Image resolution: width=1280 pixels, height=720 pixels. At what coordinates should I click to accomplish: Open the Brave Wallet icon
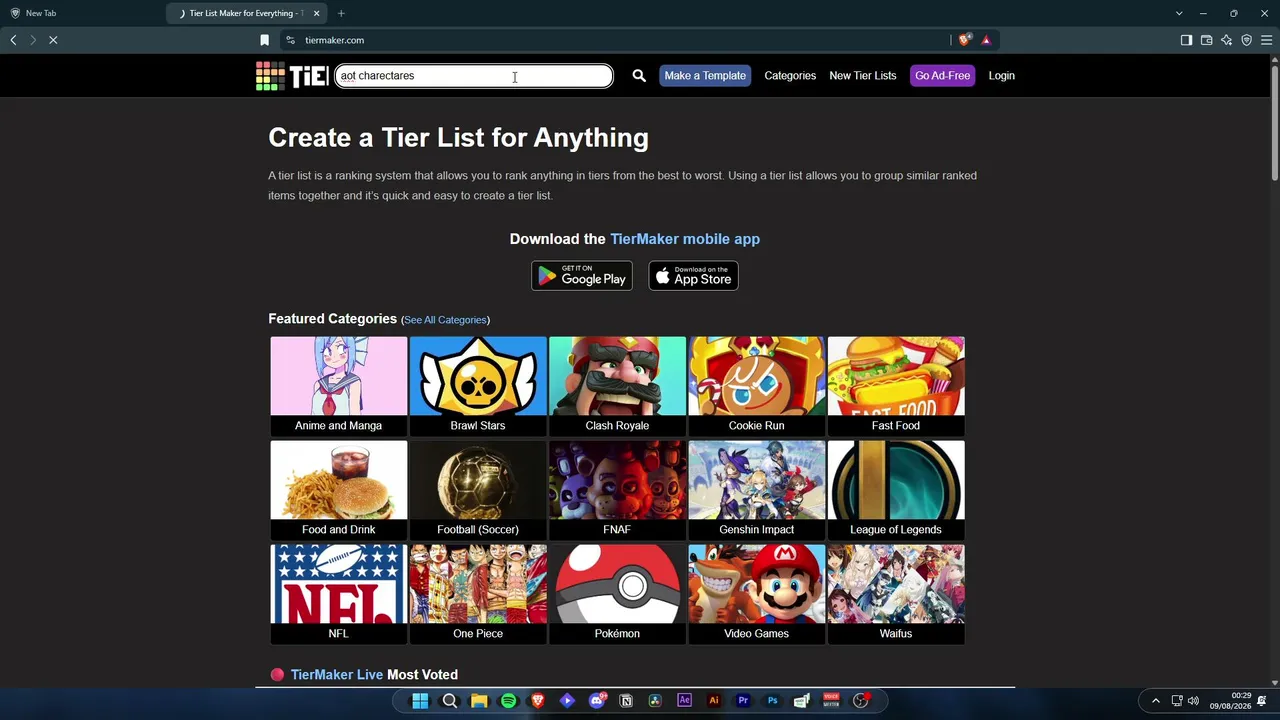pos(1206,40)
